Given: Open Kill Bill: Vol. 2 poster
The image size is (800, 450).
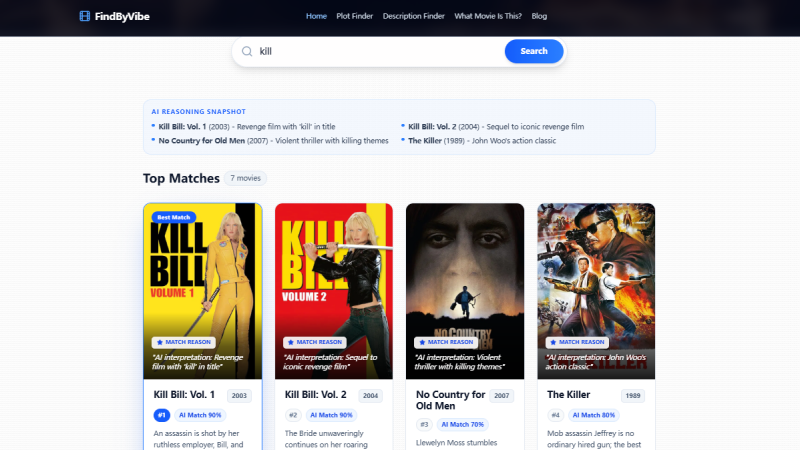Looking at the screenshot, I should [334, 291].
